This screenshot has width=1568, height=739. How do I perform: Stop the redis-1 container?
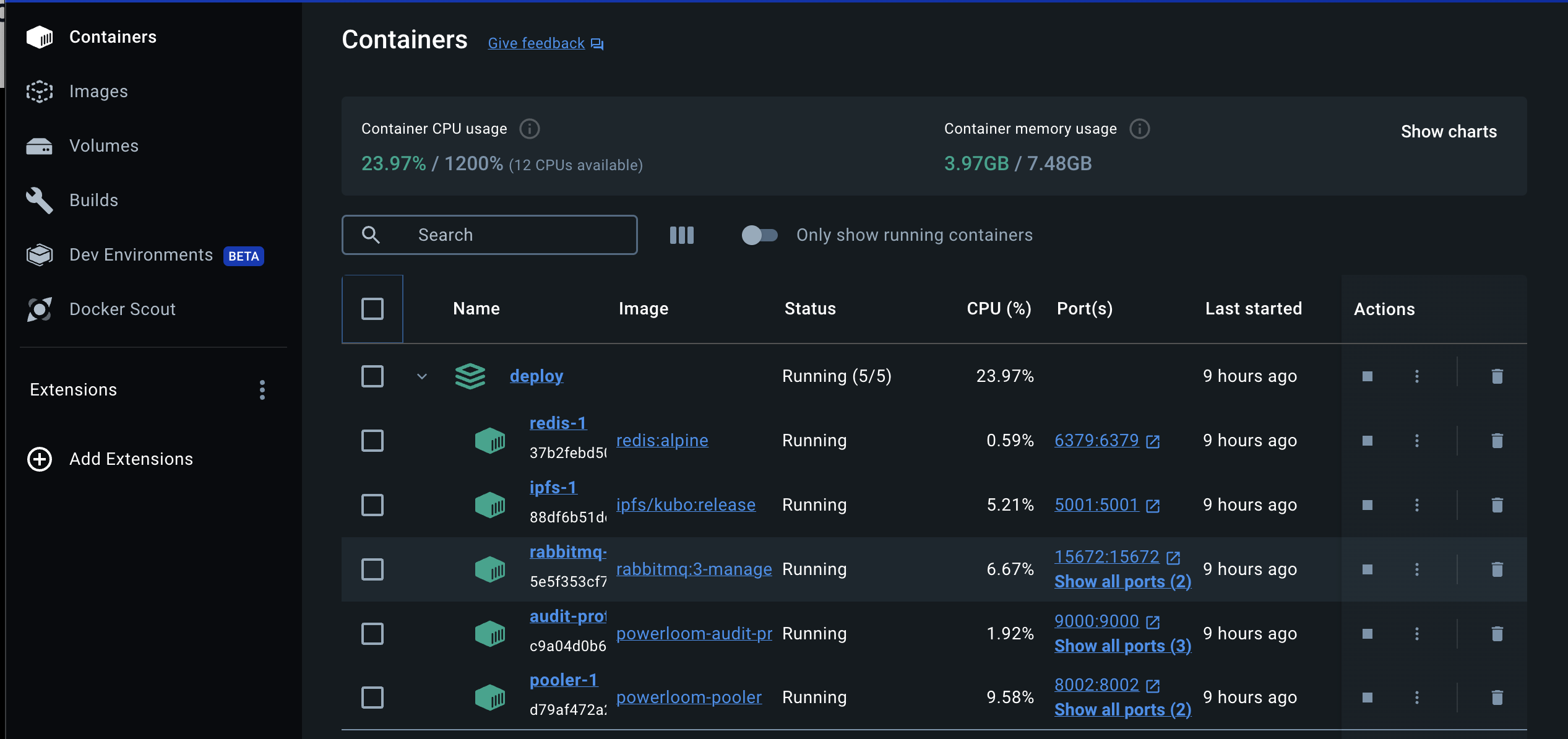click(1368, 441)
